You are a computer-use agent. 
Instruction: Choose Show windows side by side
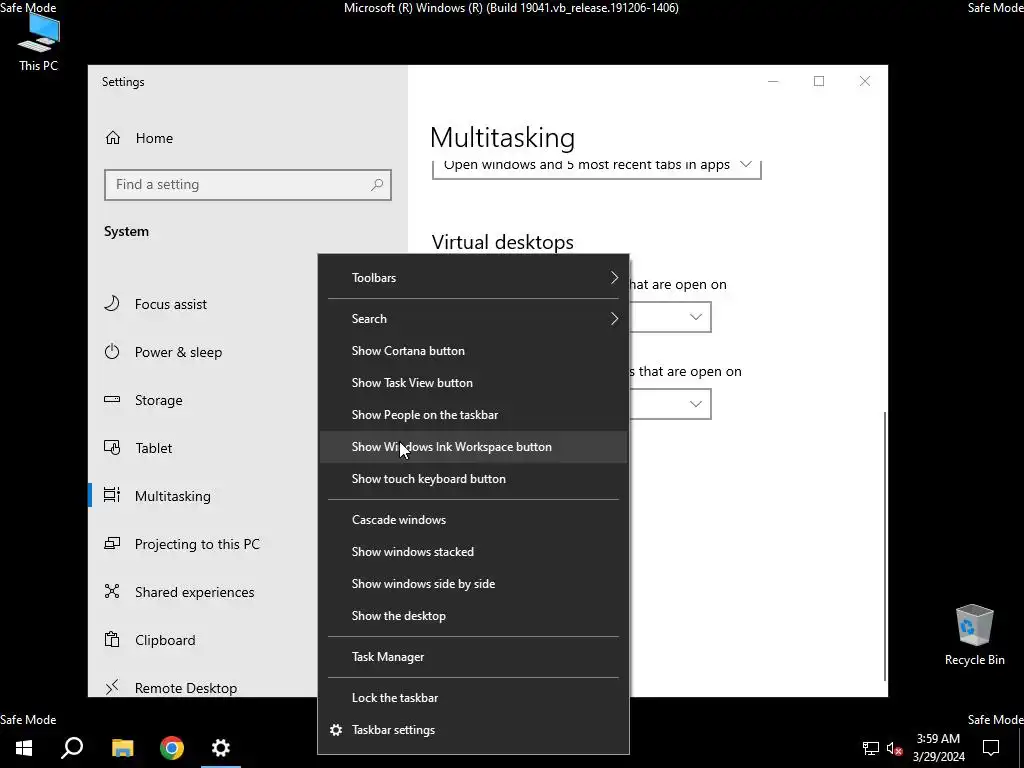pos(473,584)
